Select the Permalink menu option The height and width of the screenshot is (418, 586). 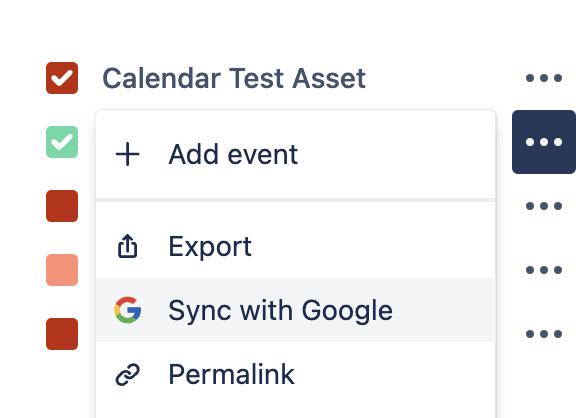(296, 374)
